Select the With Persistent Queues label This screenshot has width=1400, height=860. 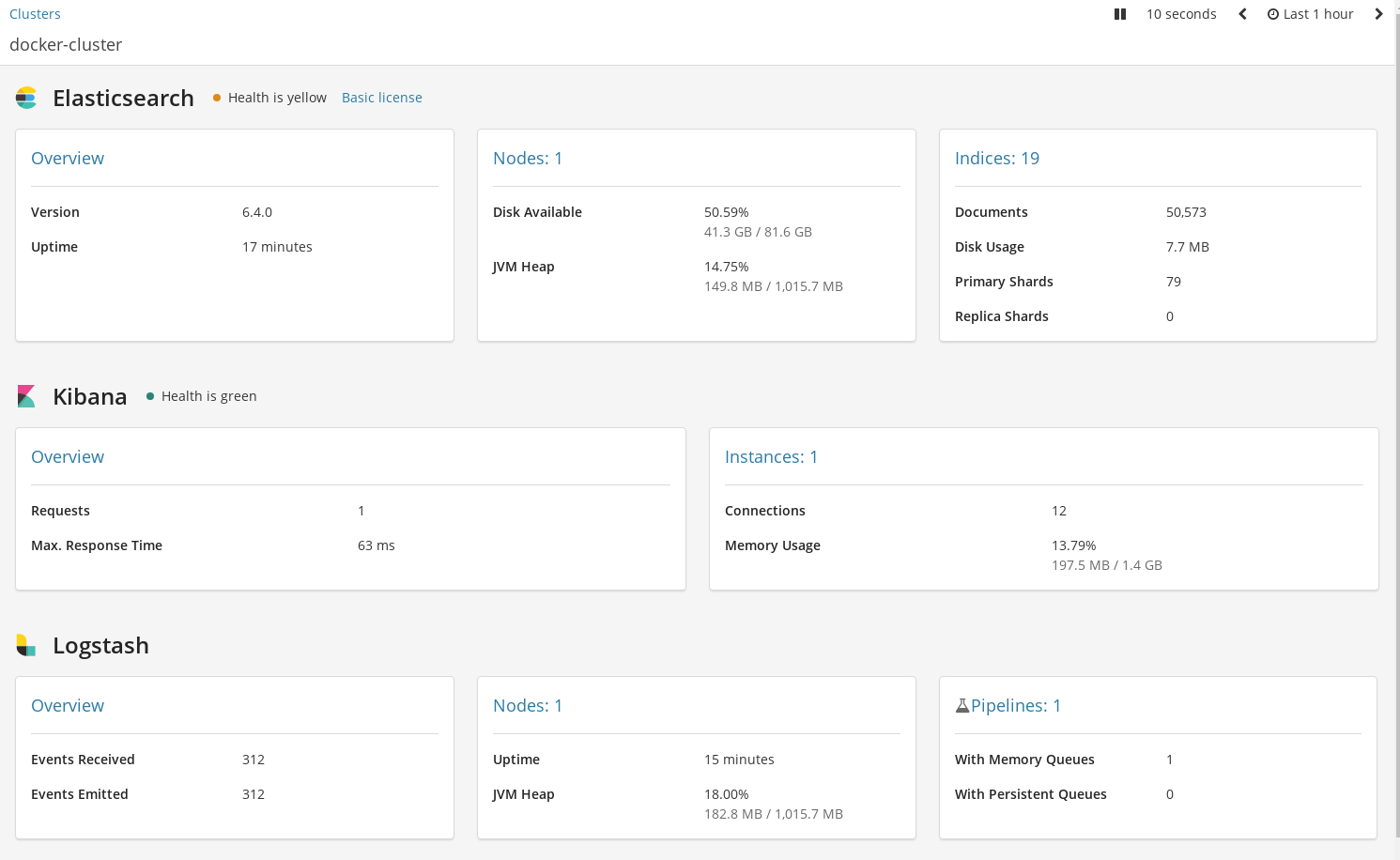1031,794
